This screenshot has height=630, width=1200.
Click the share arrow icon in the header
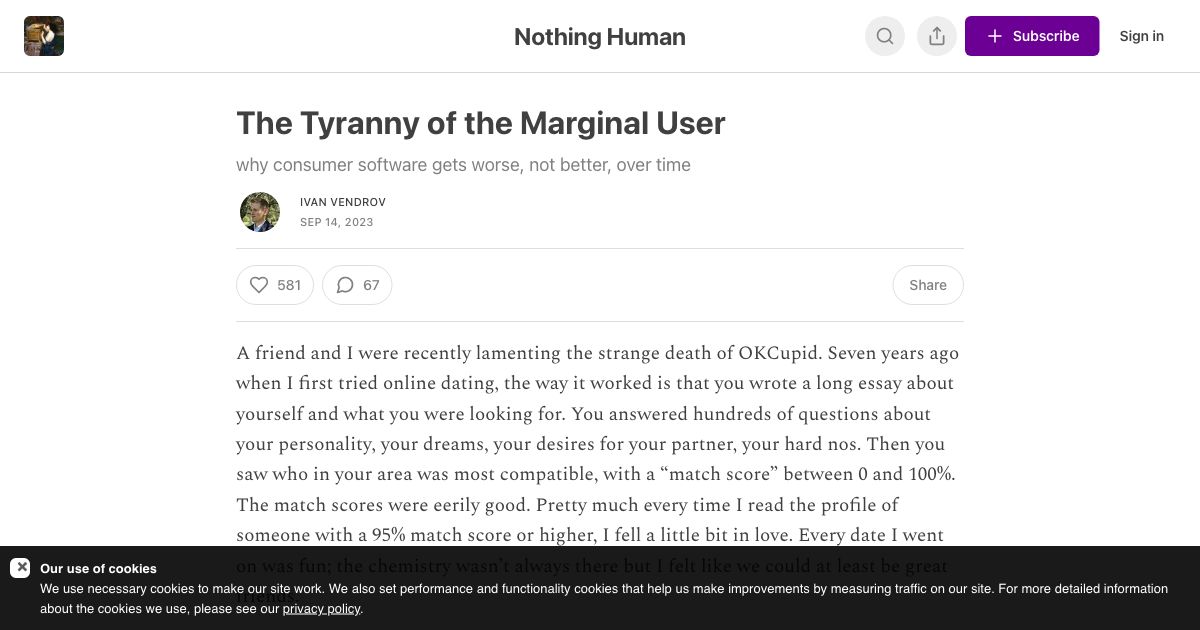coord(937,36)
